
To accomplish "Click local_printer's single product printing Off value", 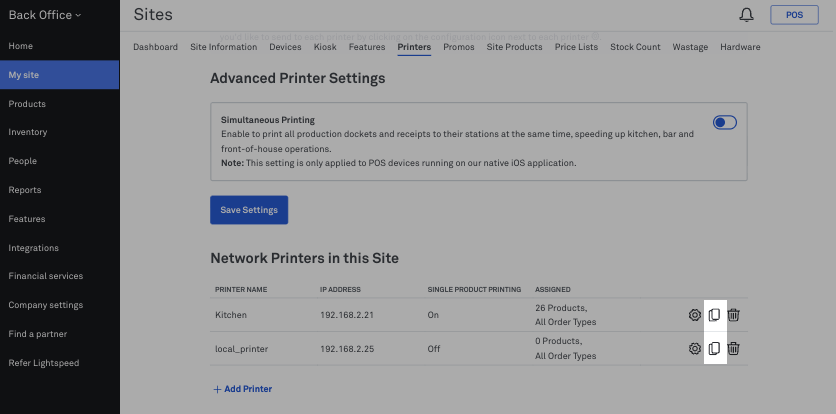I will [x=433, y=349].
